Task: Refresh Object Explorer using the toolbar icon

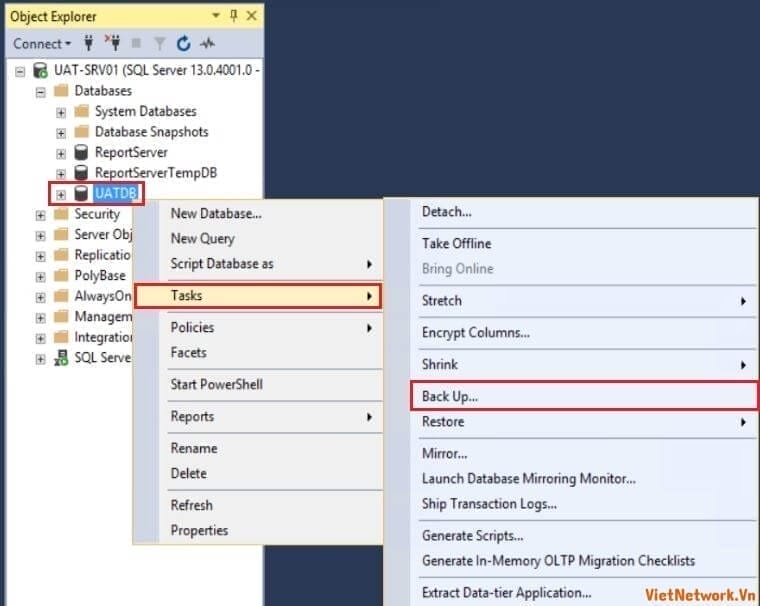Action: (x=183, y=44)
